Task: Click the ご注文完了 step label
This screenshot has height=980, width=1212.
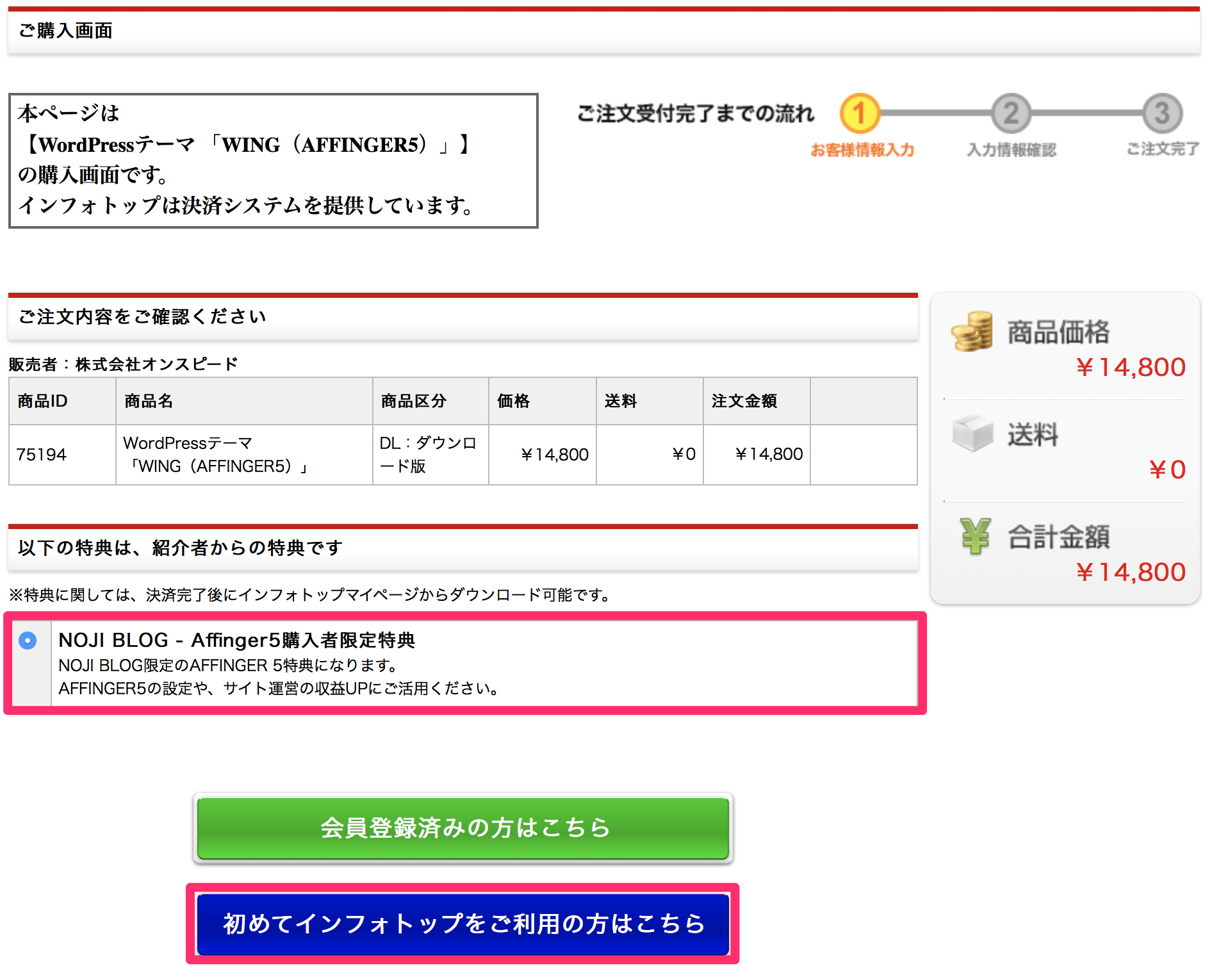Action: click(1162, 149)
